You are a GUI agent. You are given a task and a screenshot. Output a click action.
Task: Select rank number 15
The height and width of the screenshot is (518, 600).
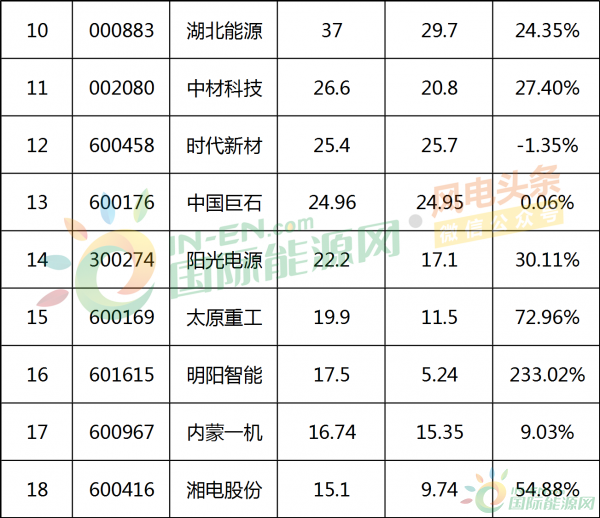point(37,317)
